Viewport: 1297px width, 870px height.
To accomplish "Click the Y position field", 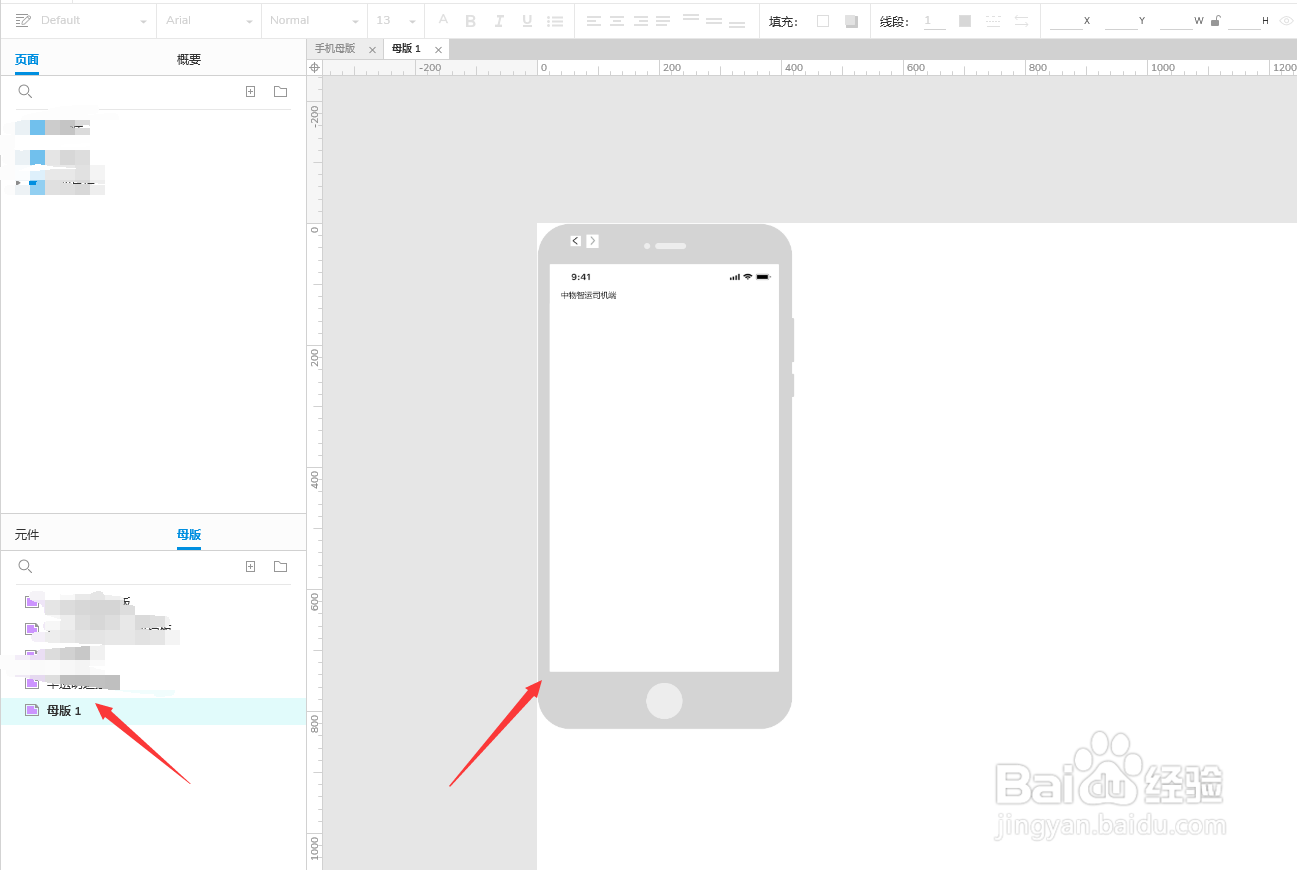I will coord(1121,21).
